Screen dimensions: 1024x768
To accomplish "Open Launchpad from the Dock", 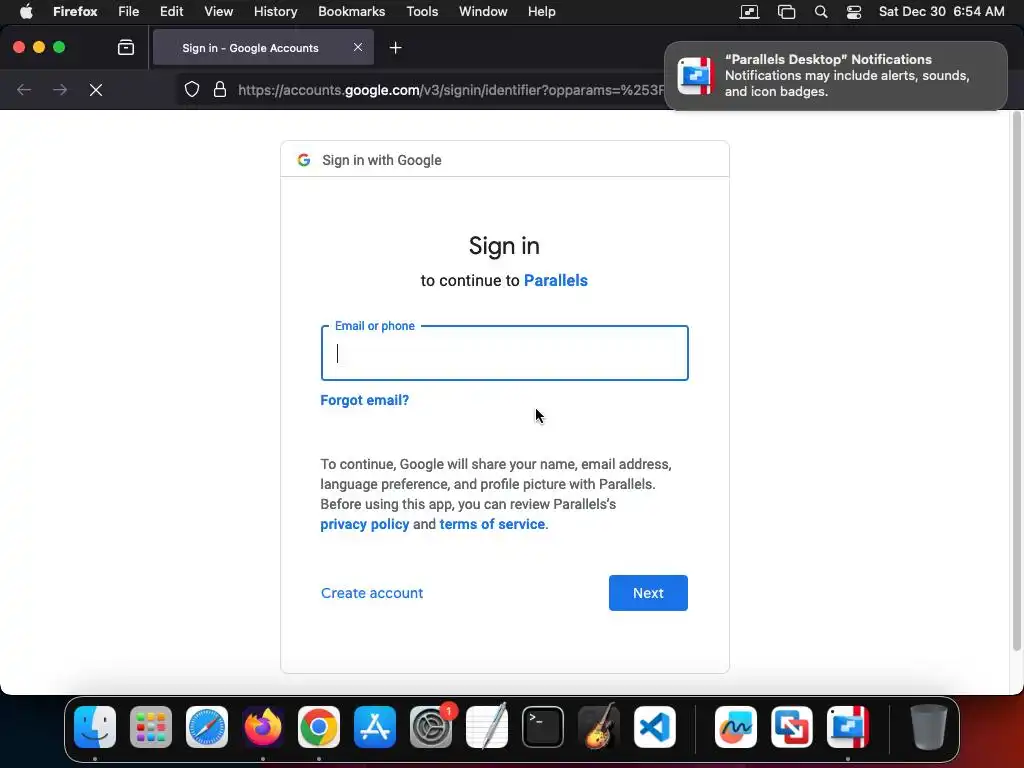I will coord(151,727).
